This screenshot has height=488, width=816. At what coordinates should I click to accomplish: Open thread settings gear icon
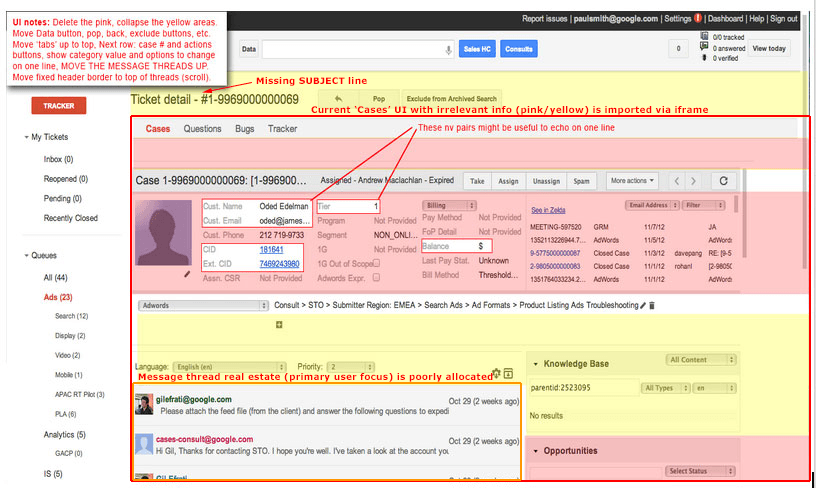click(x=496, y=373)
